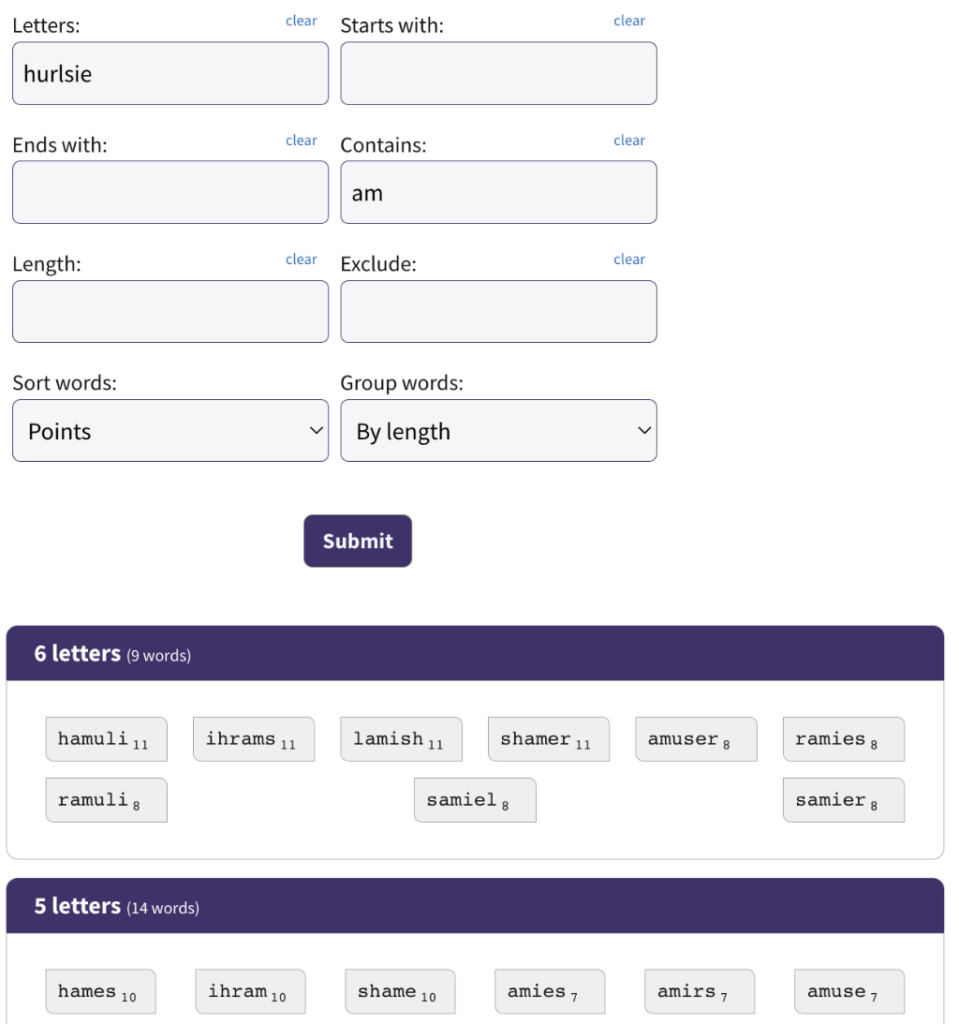The height and width of the screenshot is (1024, 959).
Task: Select the word ihrams tile
Action: pos(254,739)
